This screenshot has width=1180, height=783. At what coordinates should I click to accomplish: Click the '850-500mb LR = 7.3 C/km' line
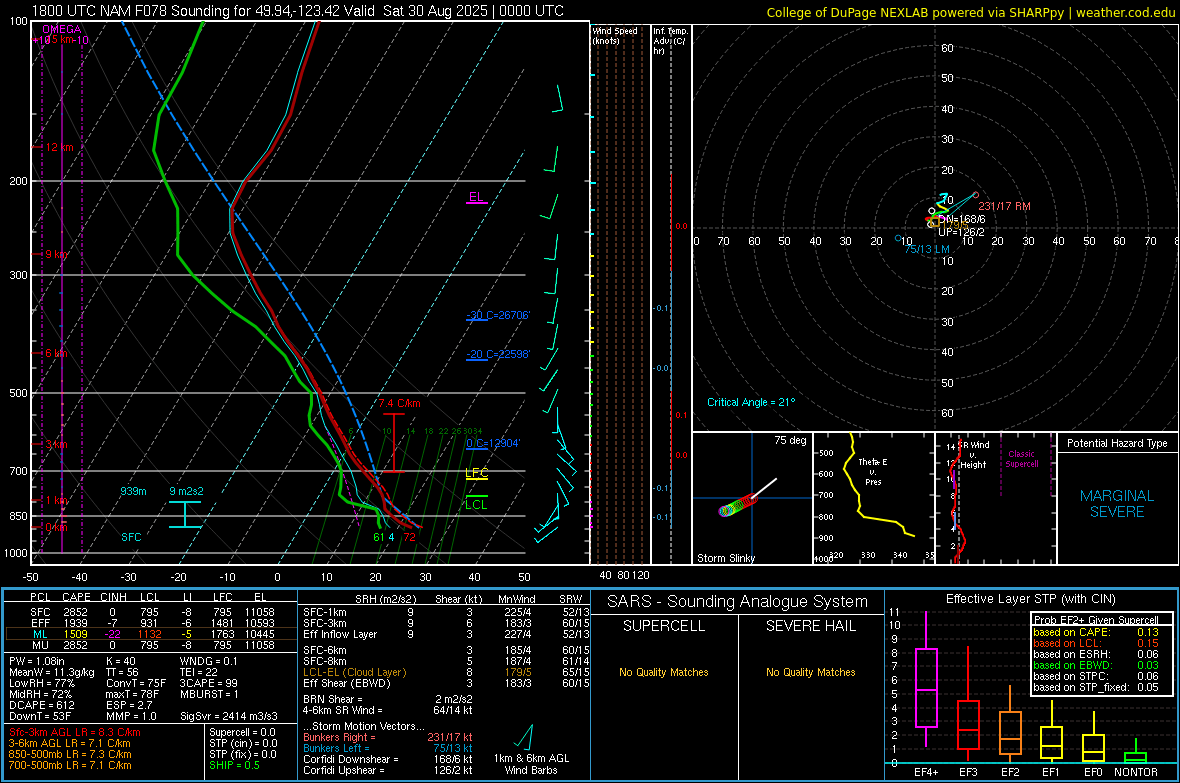[x=70, y=754]
